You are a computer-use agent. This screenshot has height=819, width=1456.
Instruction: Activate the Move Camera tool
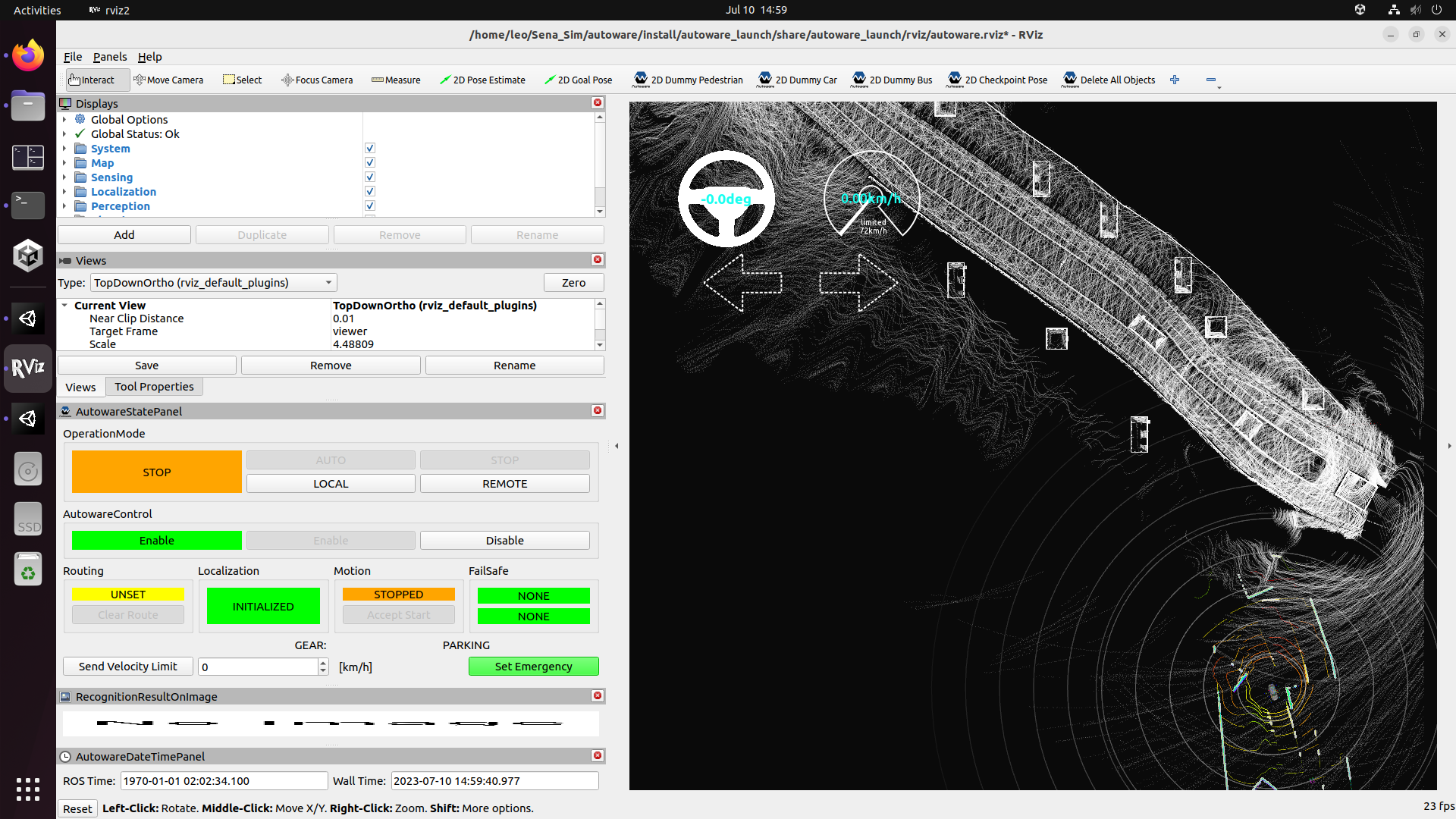point(168,80)
